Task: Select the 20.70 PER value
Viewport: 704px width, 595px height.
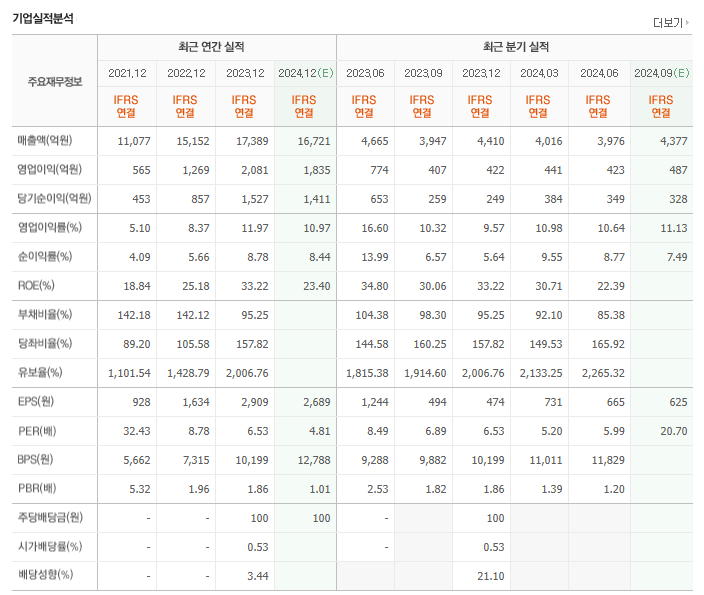Action: (x=673, y=431)
